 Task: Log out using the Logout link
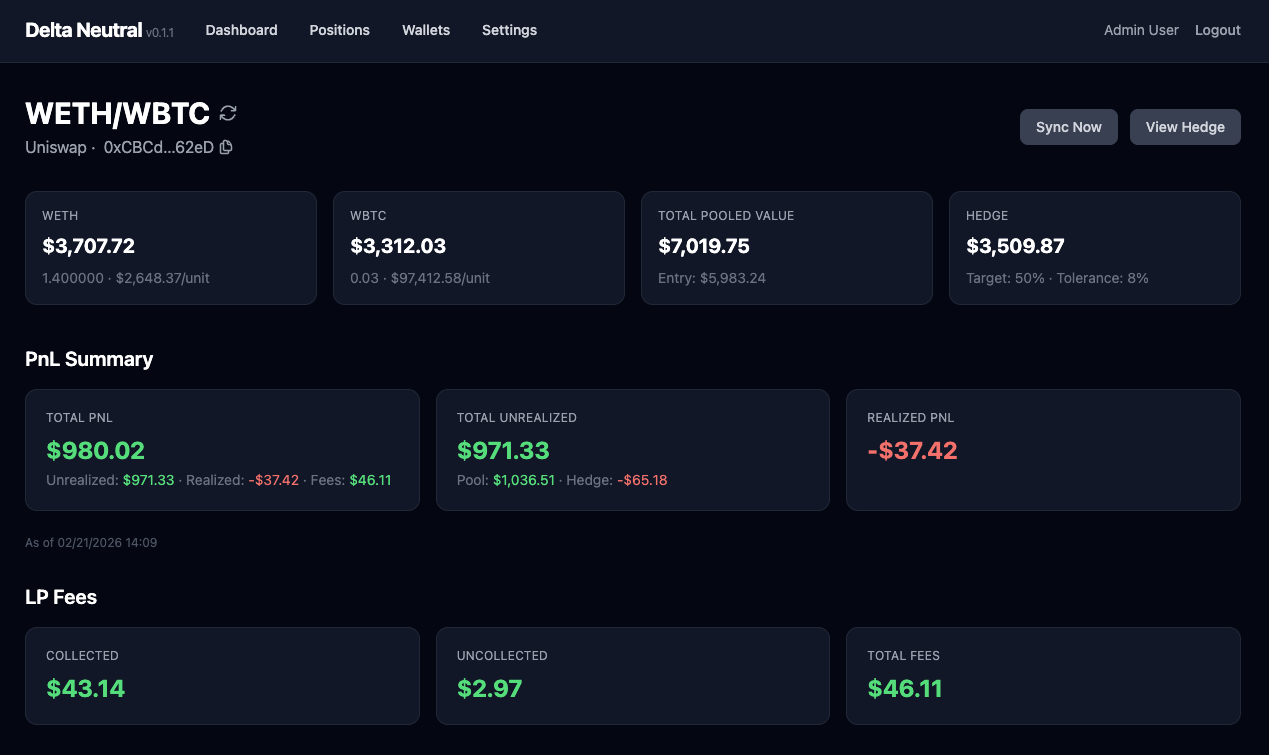coord(1217,30)
